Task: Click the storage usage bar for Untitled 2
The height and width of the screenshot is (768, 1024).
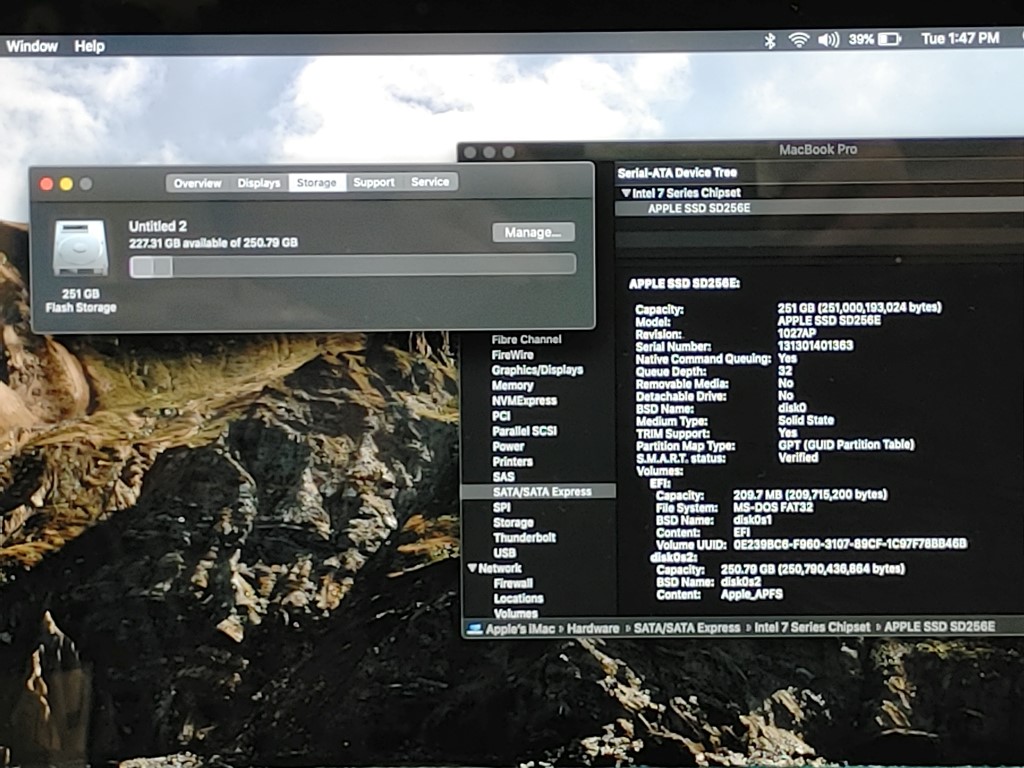Action: tap(353, 266)
